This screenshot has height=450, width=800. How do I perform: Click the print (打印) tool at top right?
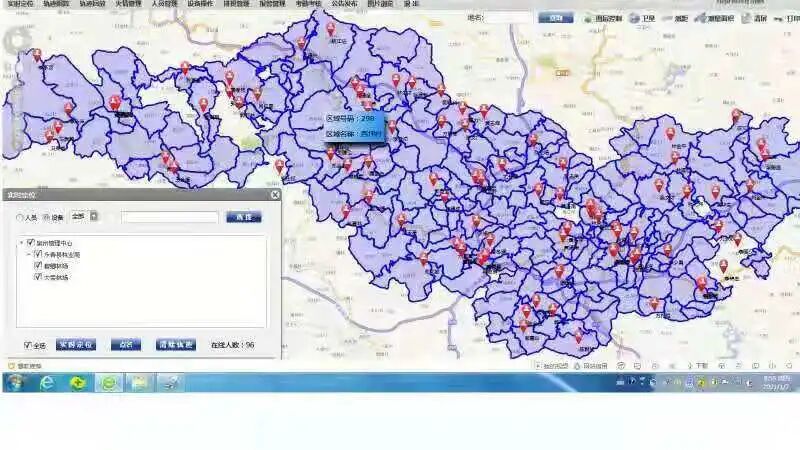[x=787, y=19]
